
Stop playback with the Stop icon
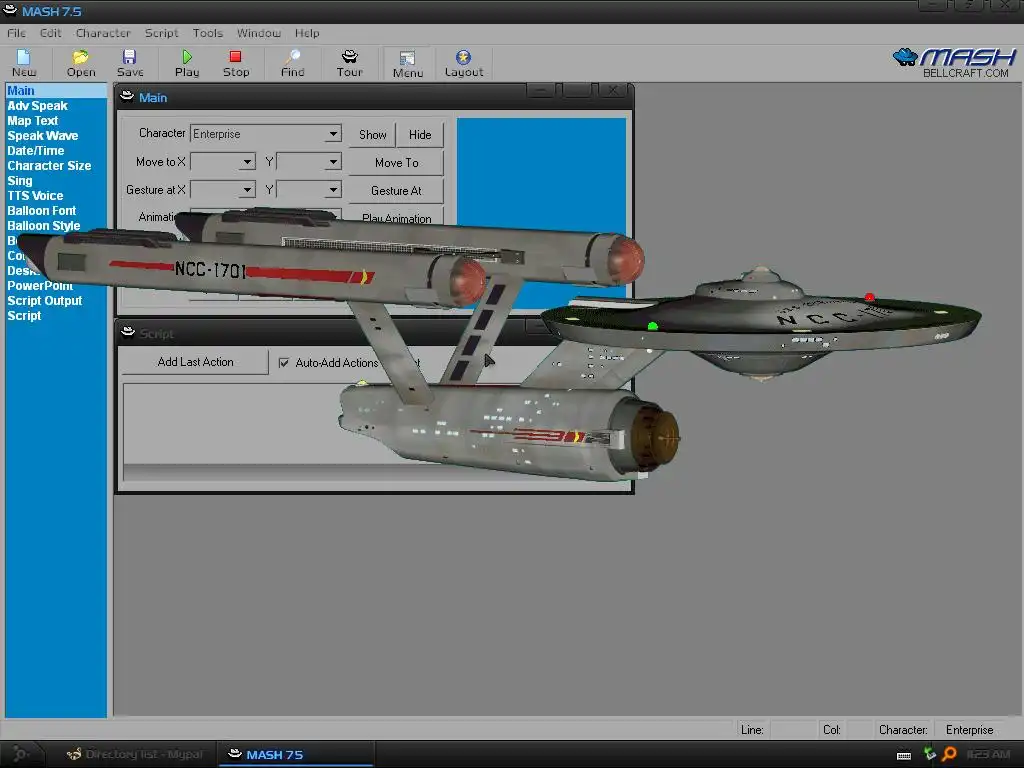[x=236, y=63]
